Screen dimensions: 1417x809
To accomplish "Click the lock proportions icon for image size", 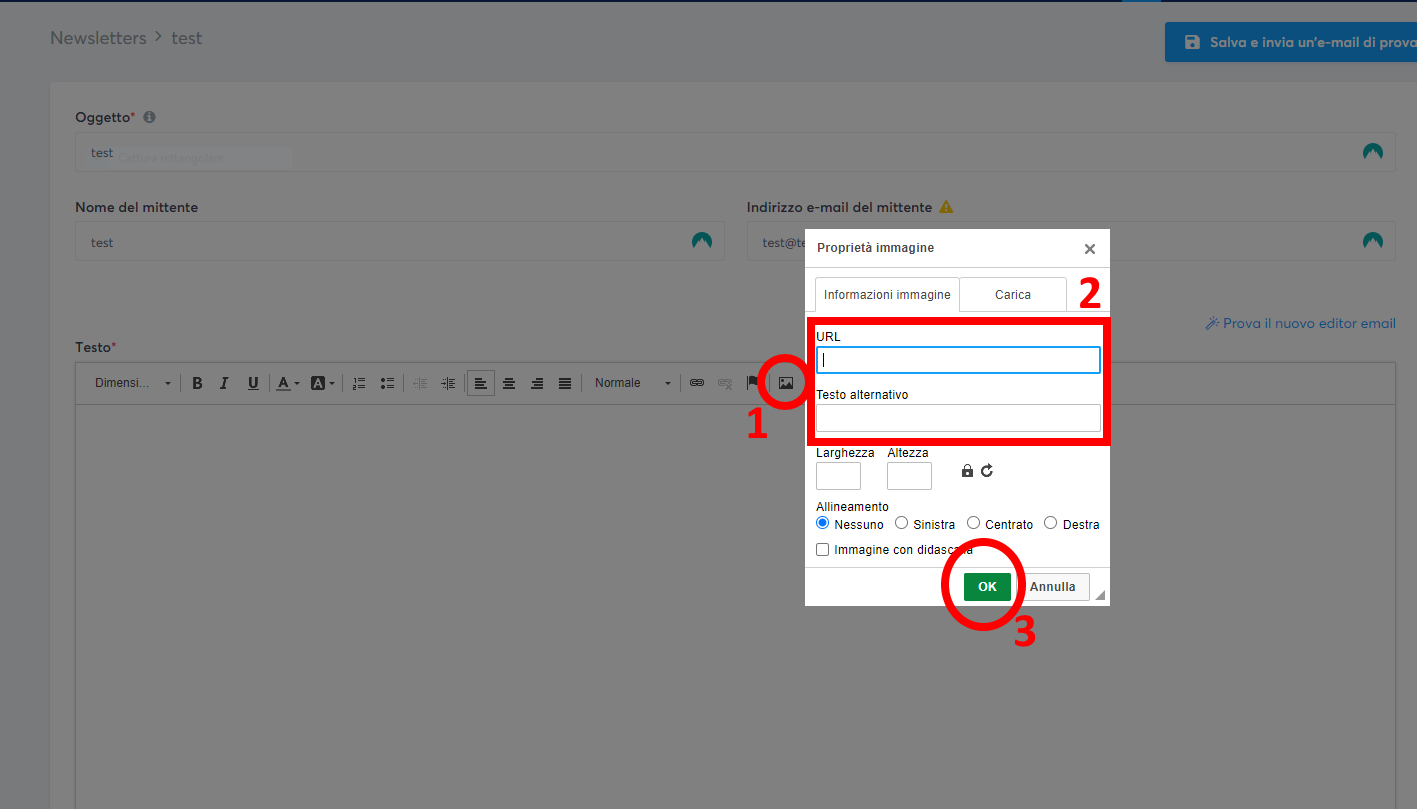I will pos(966,470).
